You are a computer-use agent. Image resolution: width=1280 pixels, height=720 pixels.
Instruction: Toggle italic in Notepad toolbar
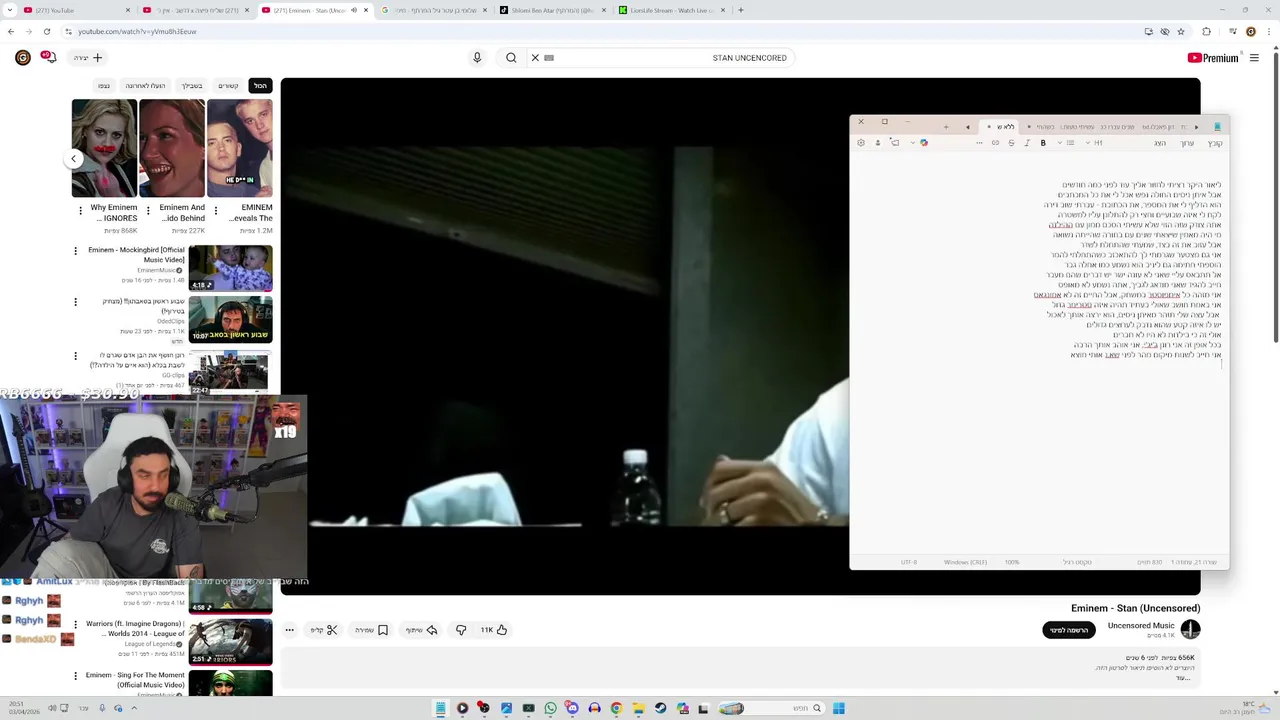[x=1027, y=143]
